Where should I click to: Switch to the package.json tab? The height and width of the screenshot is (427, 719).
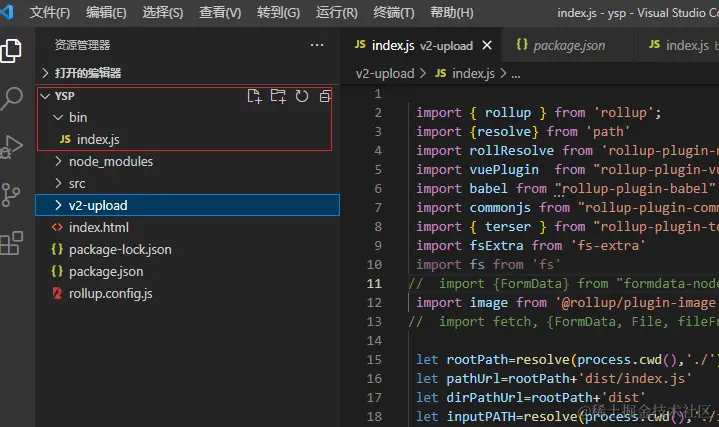[568, 45]
